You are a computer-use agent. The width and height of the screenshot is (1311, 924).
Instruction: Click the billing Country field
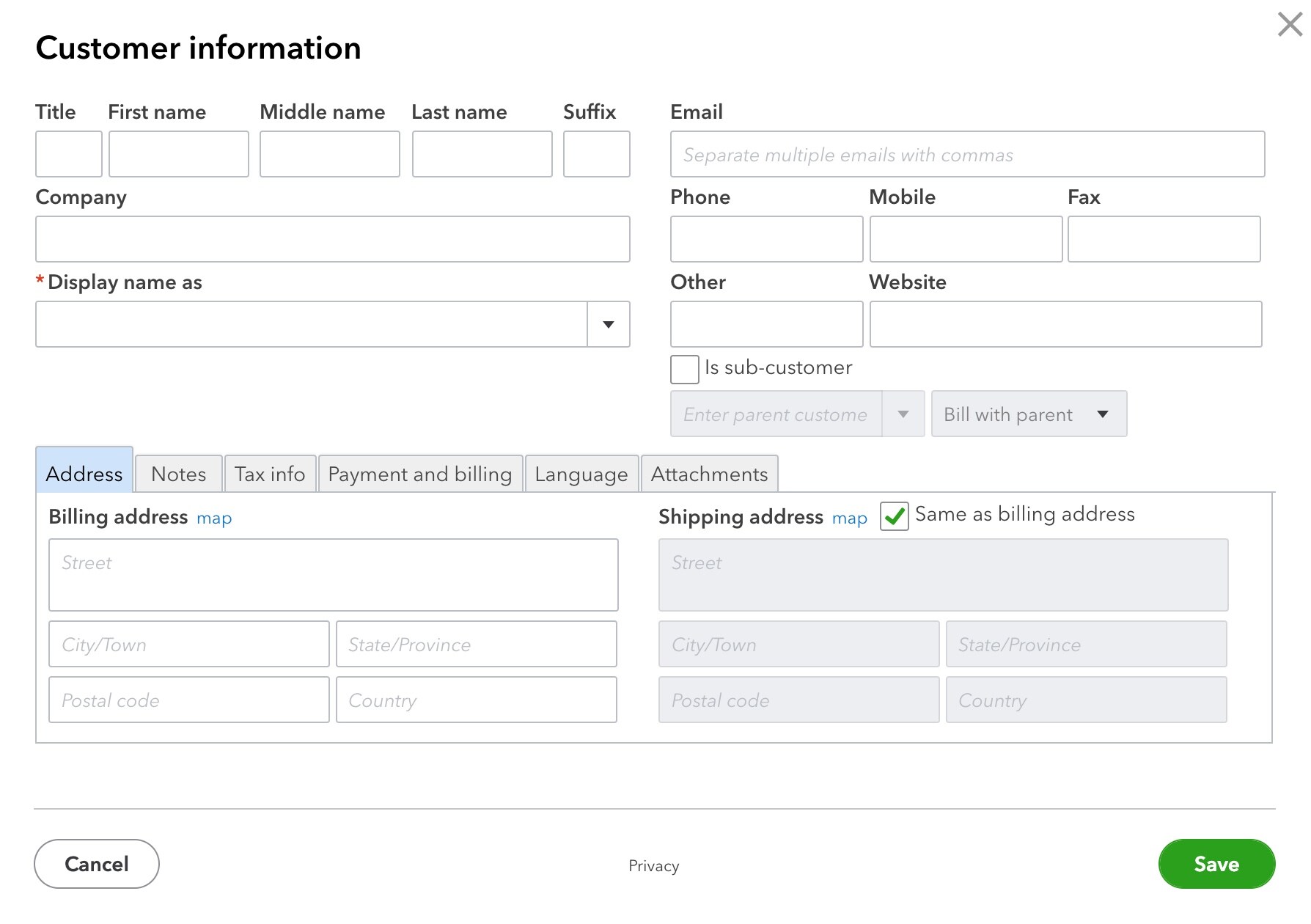tap(477, 700)
